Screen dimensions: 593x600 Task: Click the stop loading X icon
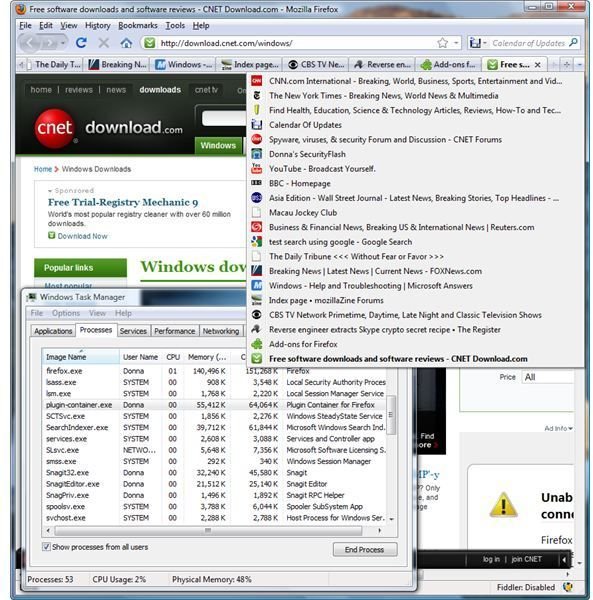point(103,43)
